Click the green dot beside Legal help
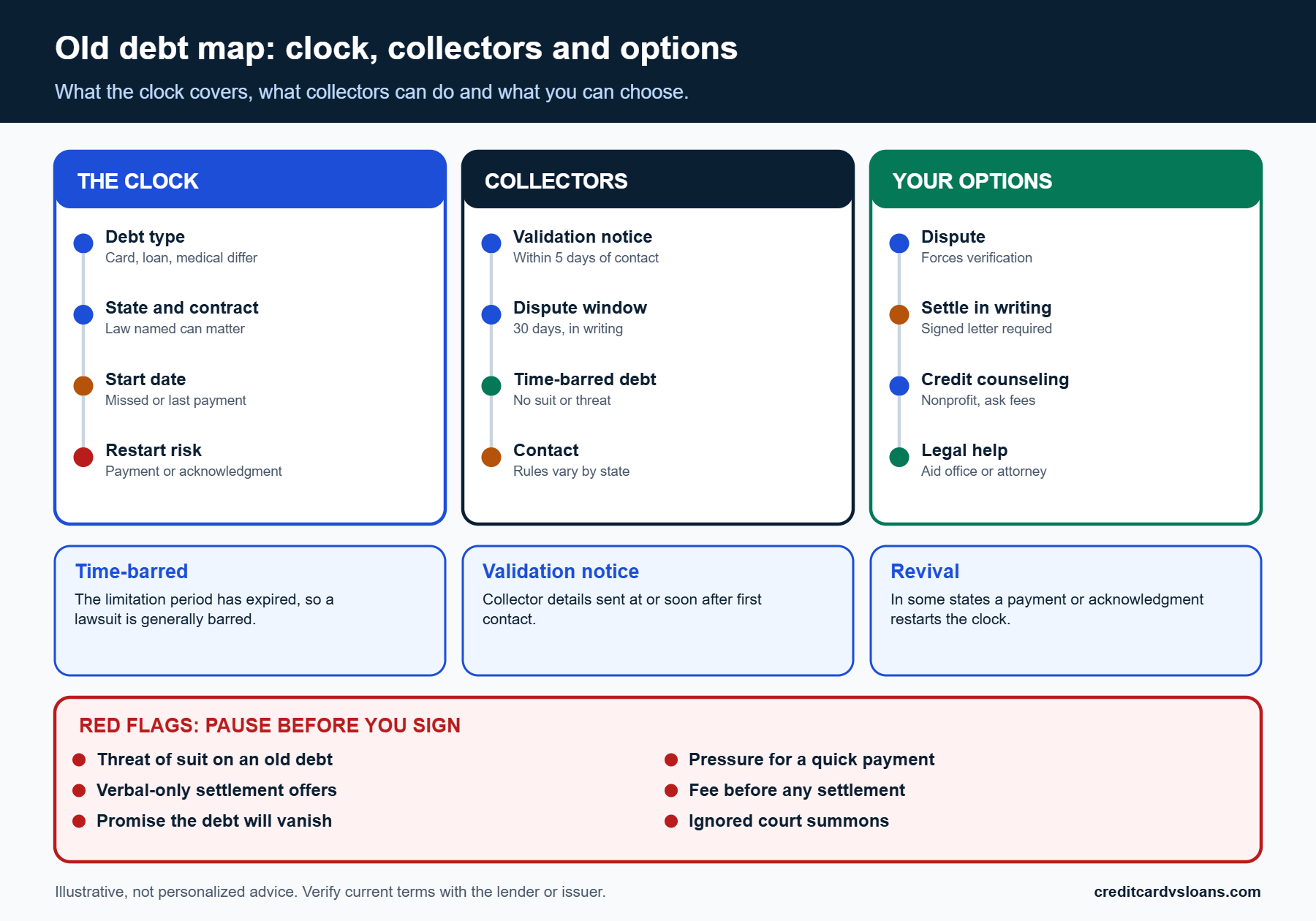Screen dimensions: 1316x921 [x=899, y=457]
